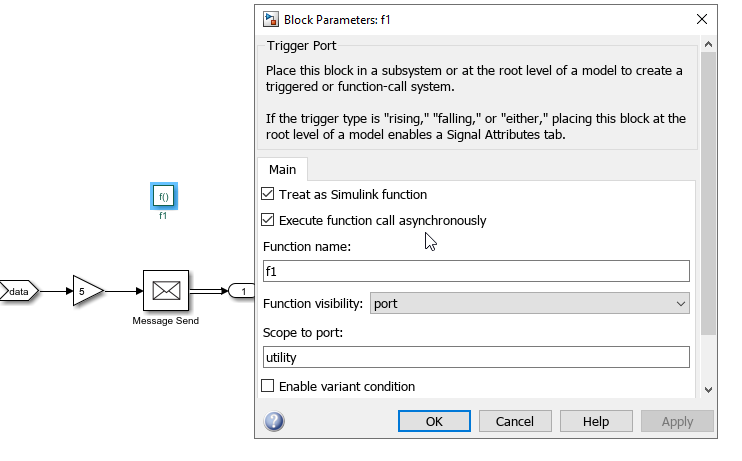Switch to the Main tab
Screen dimensions: 742x461
click(282, 170)
